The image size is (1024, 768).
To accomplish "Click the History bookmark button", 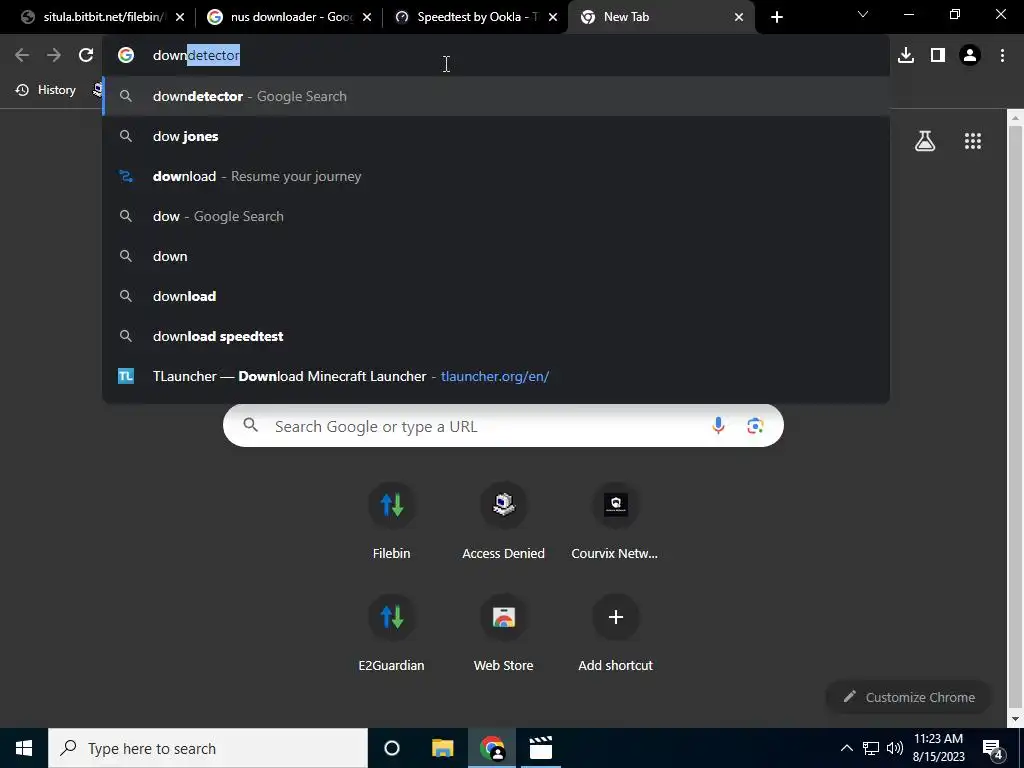I will 46,89.
